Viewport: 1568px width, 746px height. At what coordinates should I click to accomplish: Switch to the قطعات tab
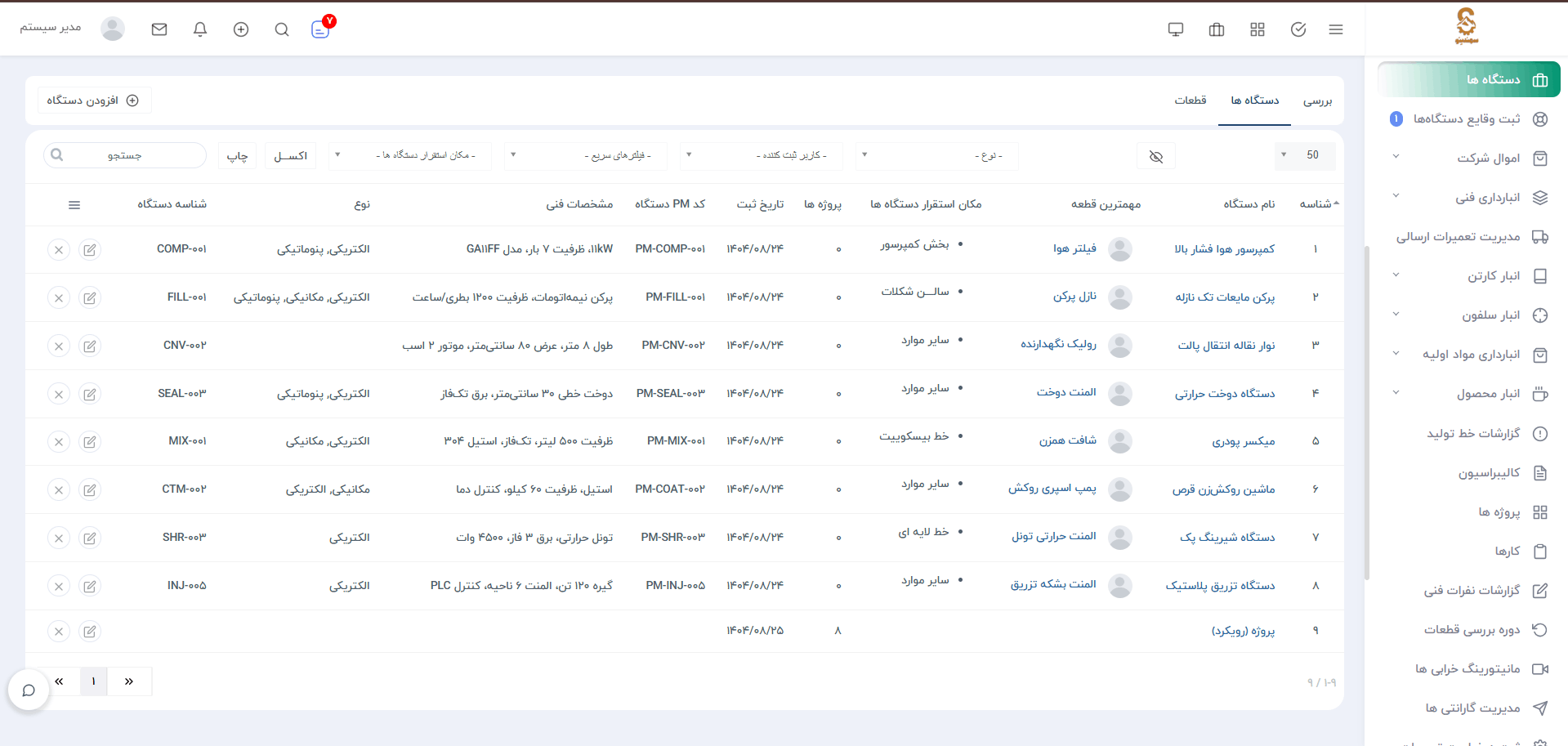click(x=1191, y=101)
